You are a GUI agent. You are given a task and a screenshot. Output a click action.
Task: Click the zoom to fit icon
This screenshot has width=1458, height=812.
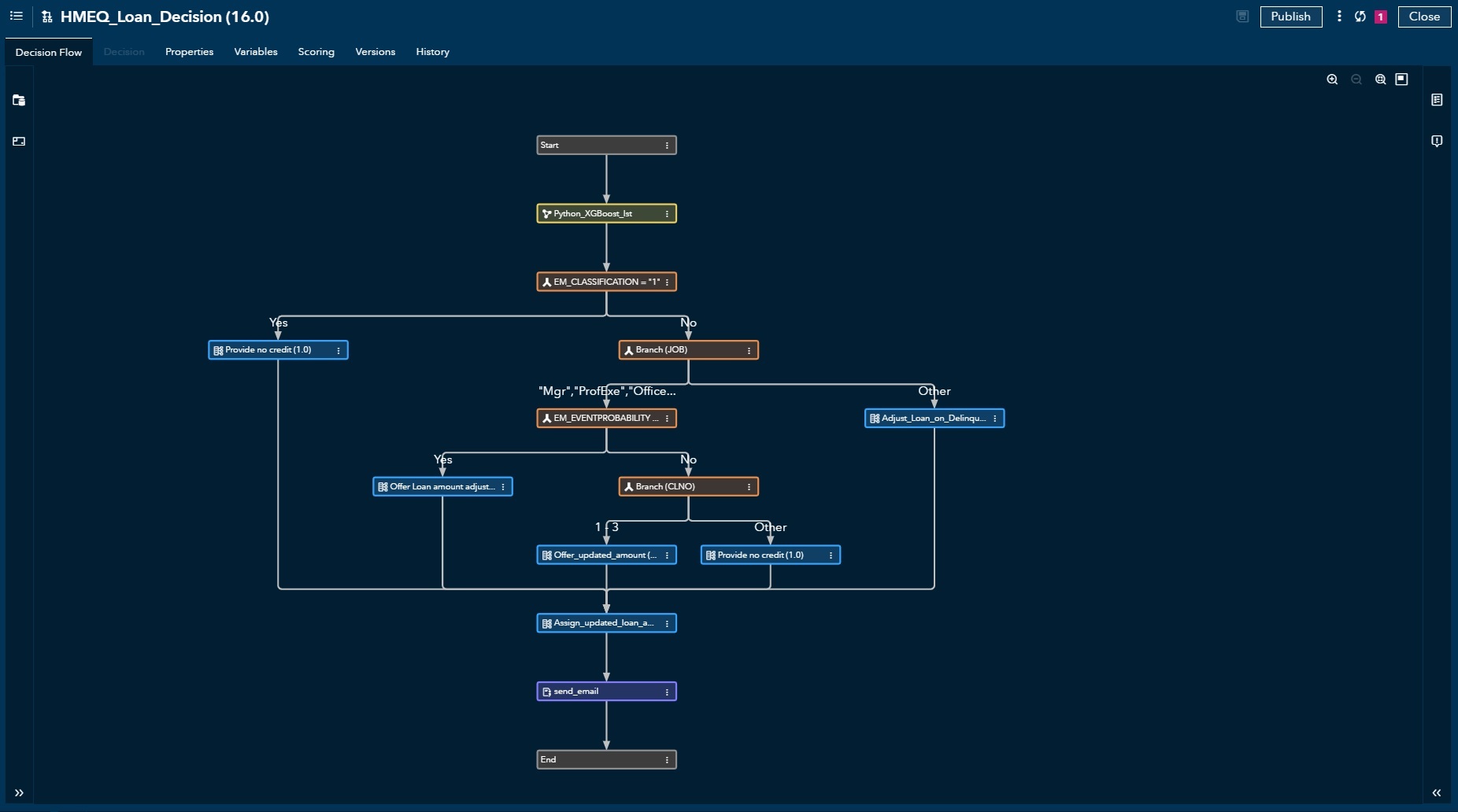pyautogui.click(x=1380, y=79)
